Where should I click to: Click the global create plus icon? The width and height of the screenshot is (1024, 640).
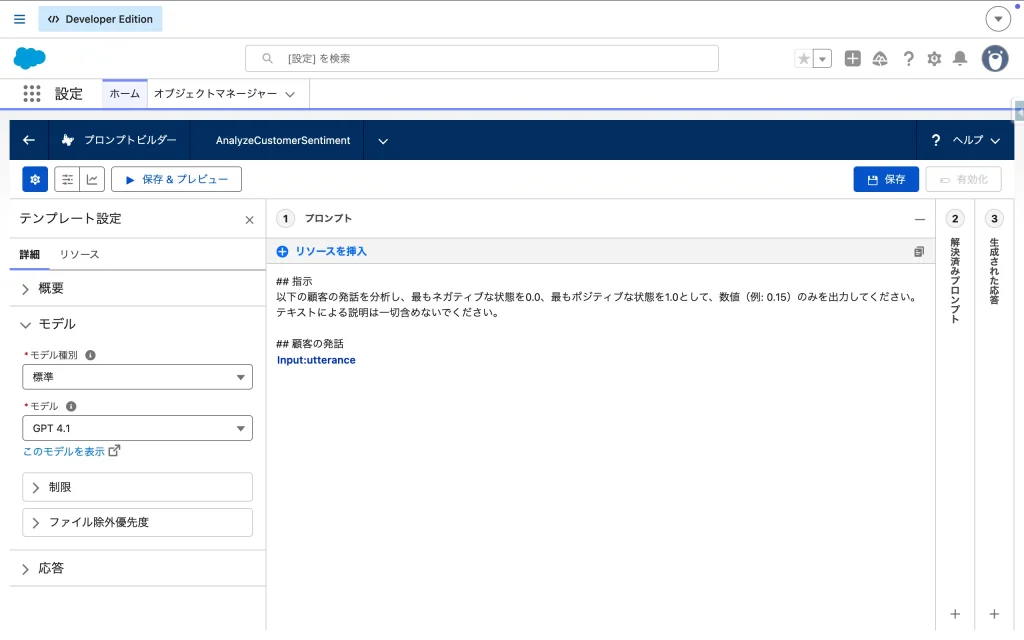coord(852,59)
